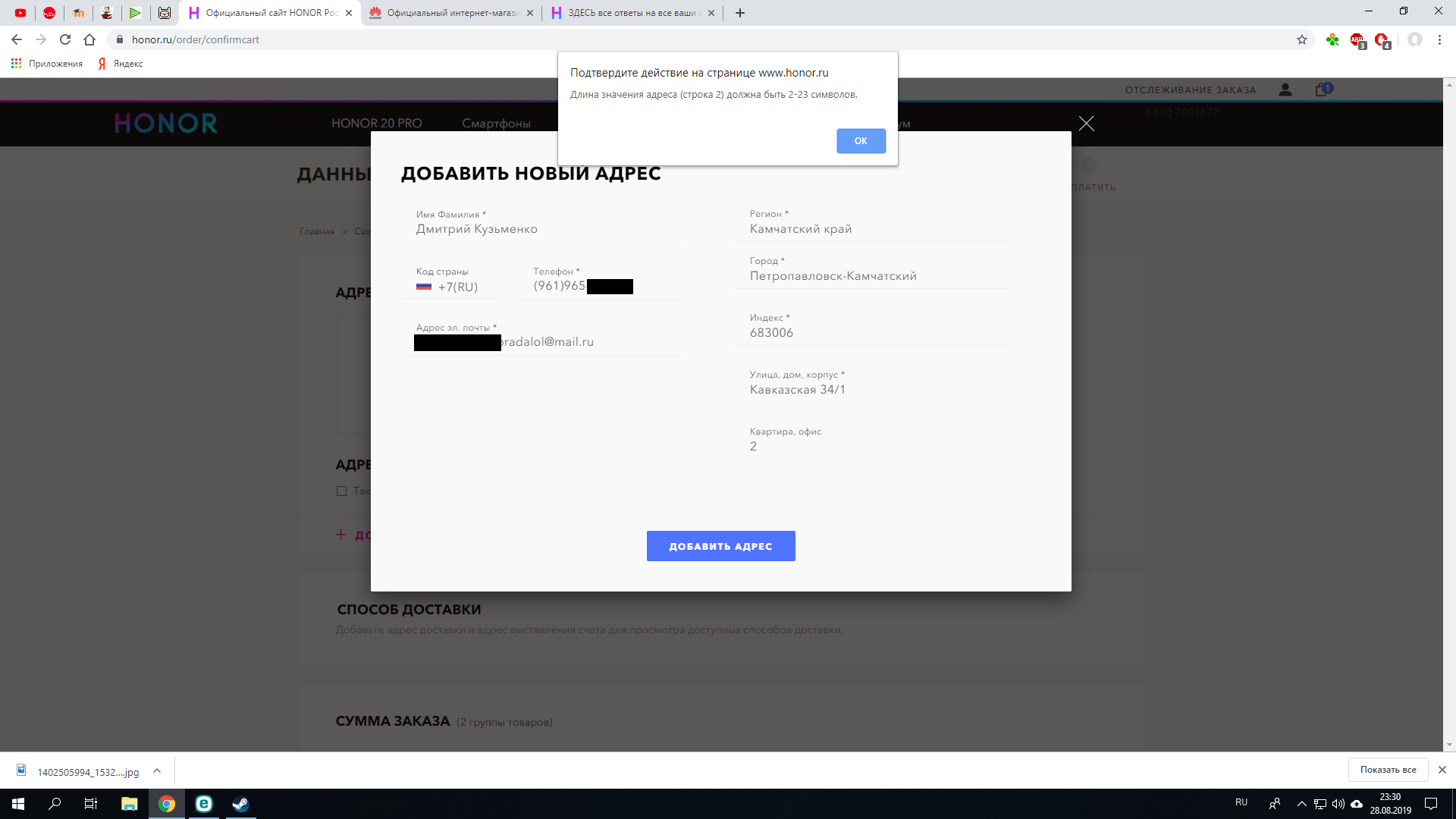Open File Explorer from taskbar
Screen dimensions: 1456x819
click(130, 804)
